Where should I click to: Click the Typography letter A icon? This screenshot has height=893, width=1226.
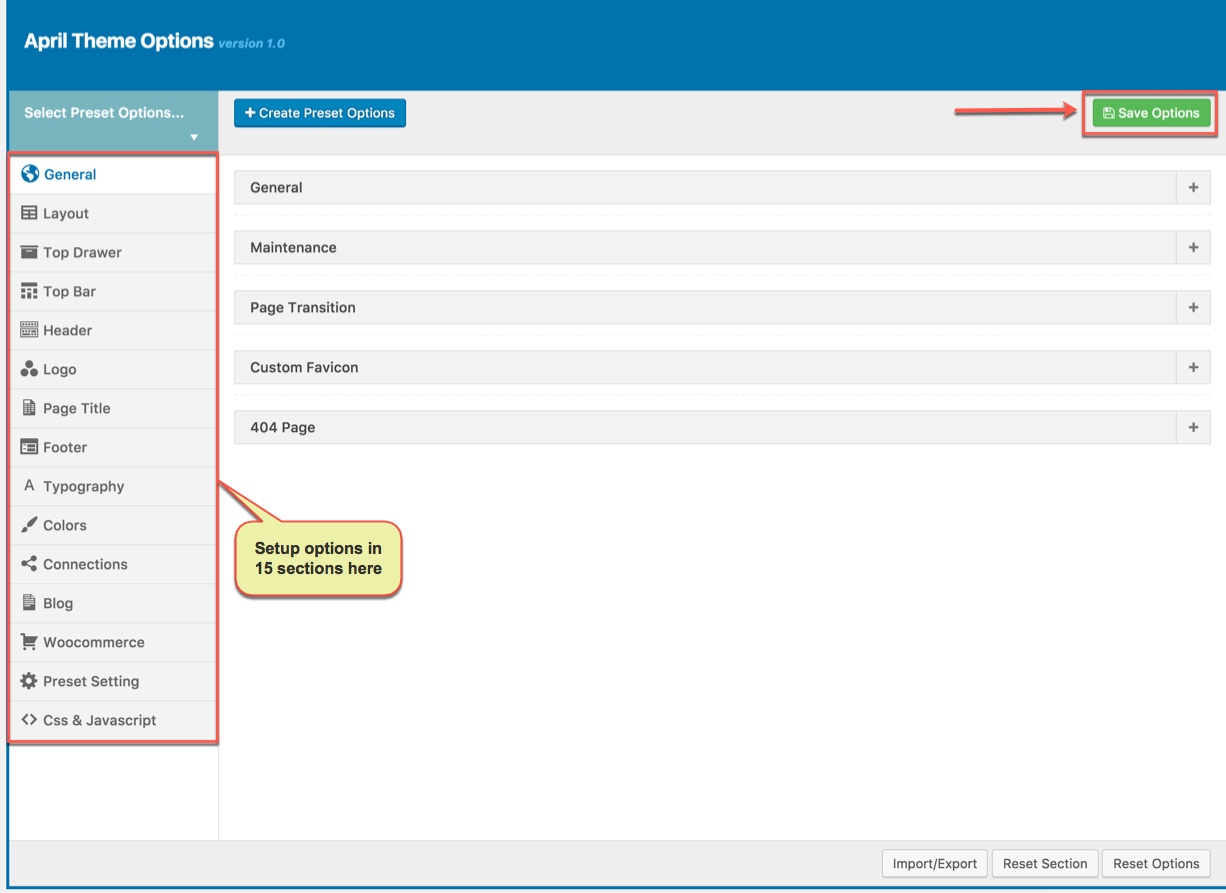pos(29,486)
